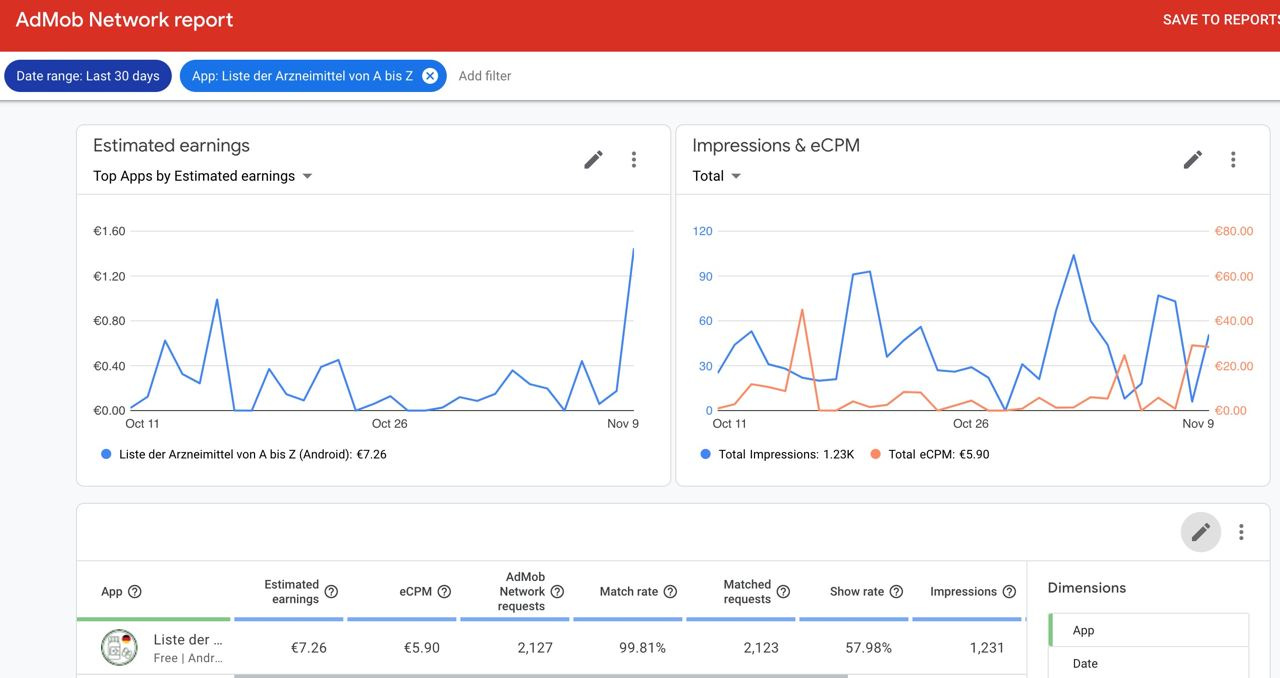Click the app name 'Liste der ...' in table row
Image resolution: width=1280 pixels, height=678 pixels.
(x=188, y=640)
